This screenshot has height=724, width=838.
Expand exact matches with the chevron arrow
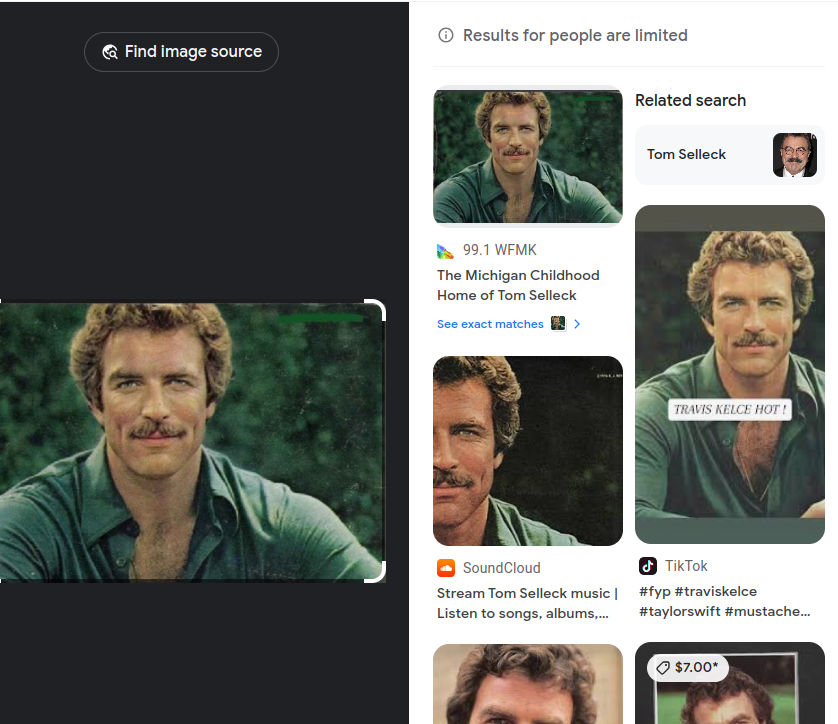[x=577, y=324]
